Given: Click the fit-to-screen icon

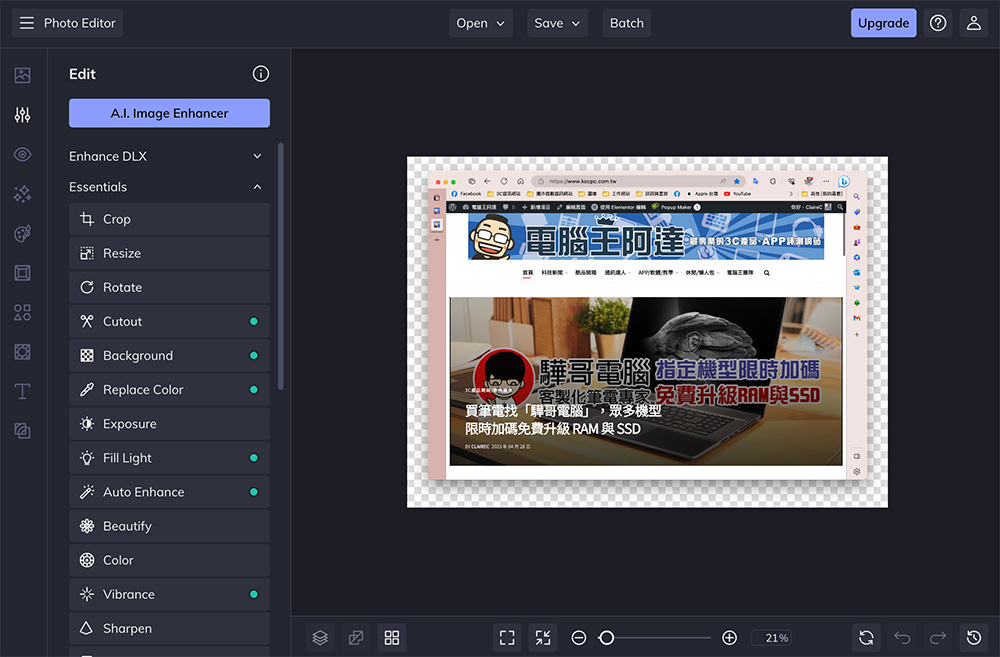Looking at the screenshot, I should point(507,637).
